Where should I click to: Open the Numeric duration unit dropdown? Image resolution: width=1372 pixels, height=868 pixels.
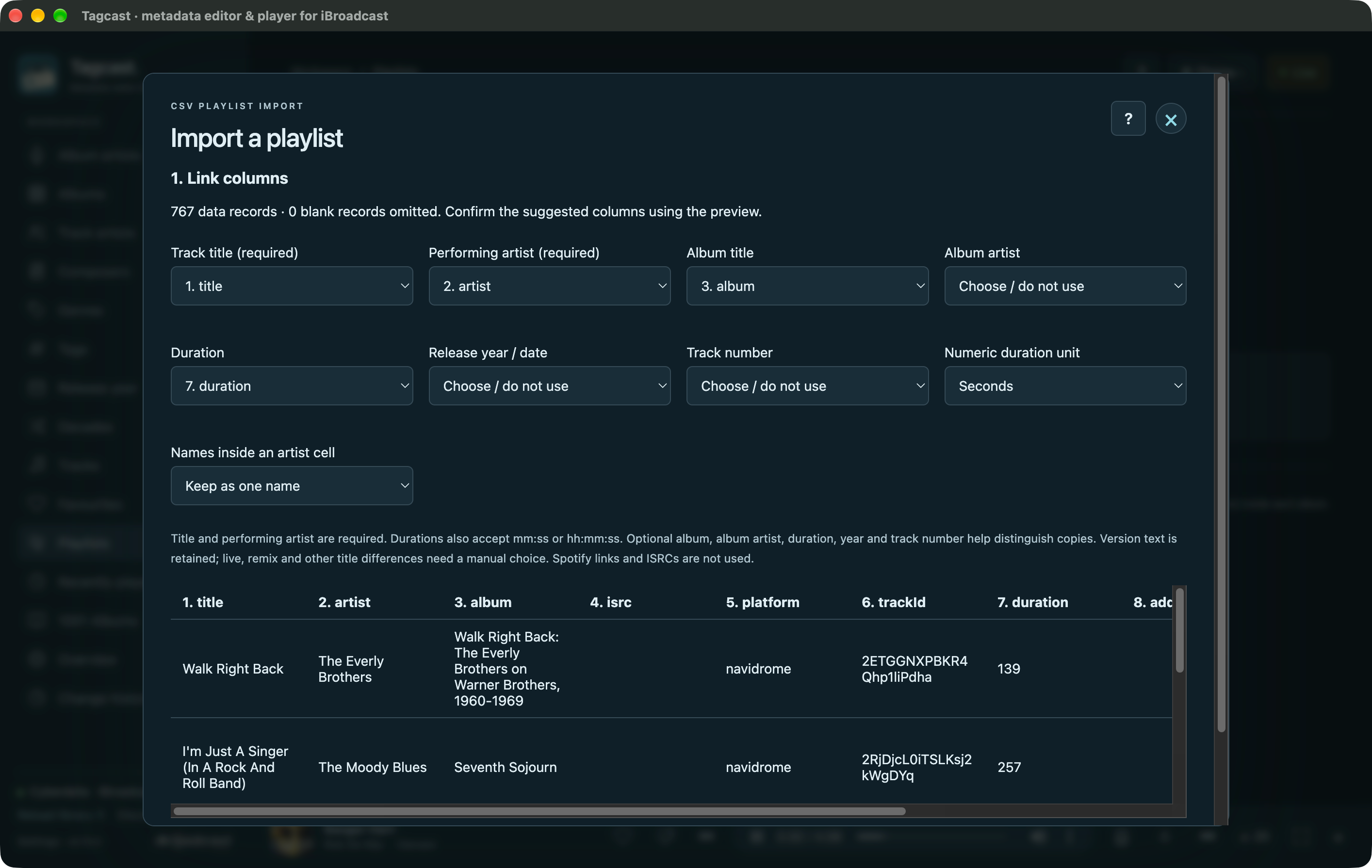[x=1065, y=386]
